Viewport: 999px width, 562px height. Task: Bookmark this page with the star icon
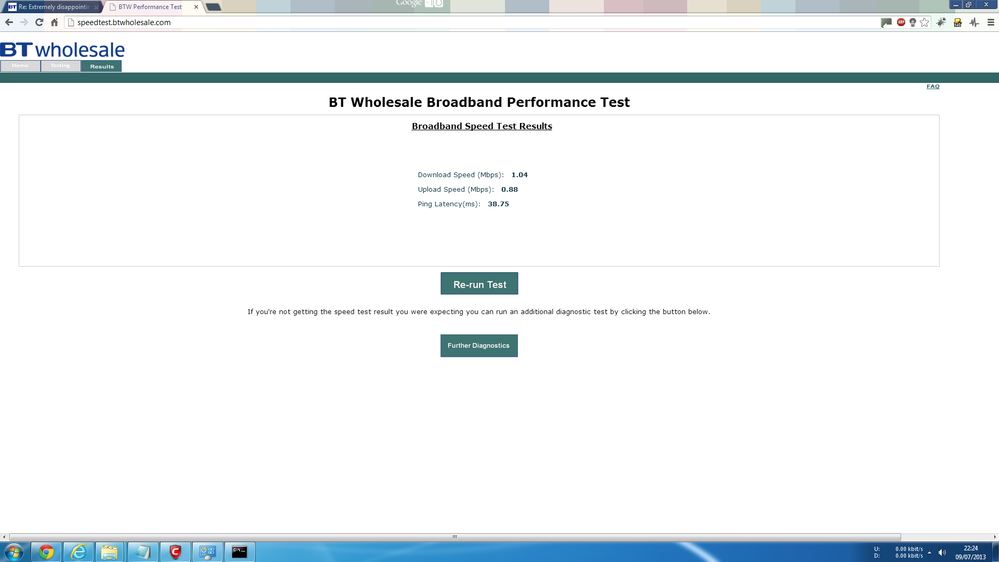(924, 22)
